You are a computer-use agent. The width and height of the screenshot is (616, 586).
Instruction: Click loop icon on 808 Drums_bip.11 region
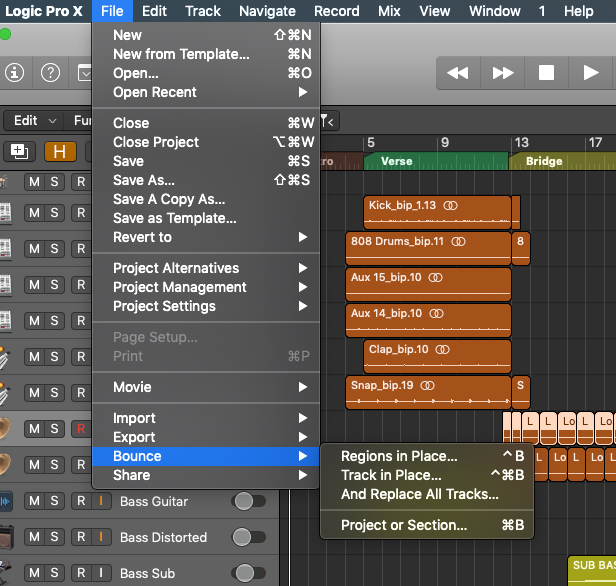point(458,242)
